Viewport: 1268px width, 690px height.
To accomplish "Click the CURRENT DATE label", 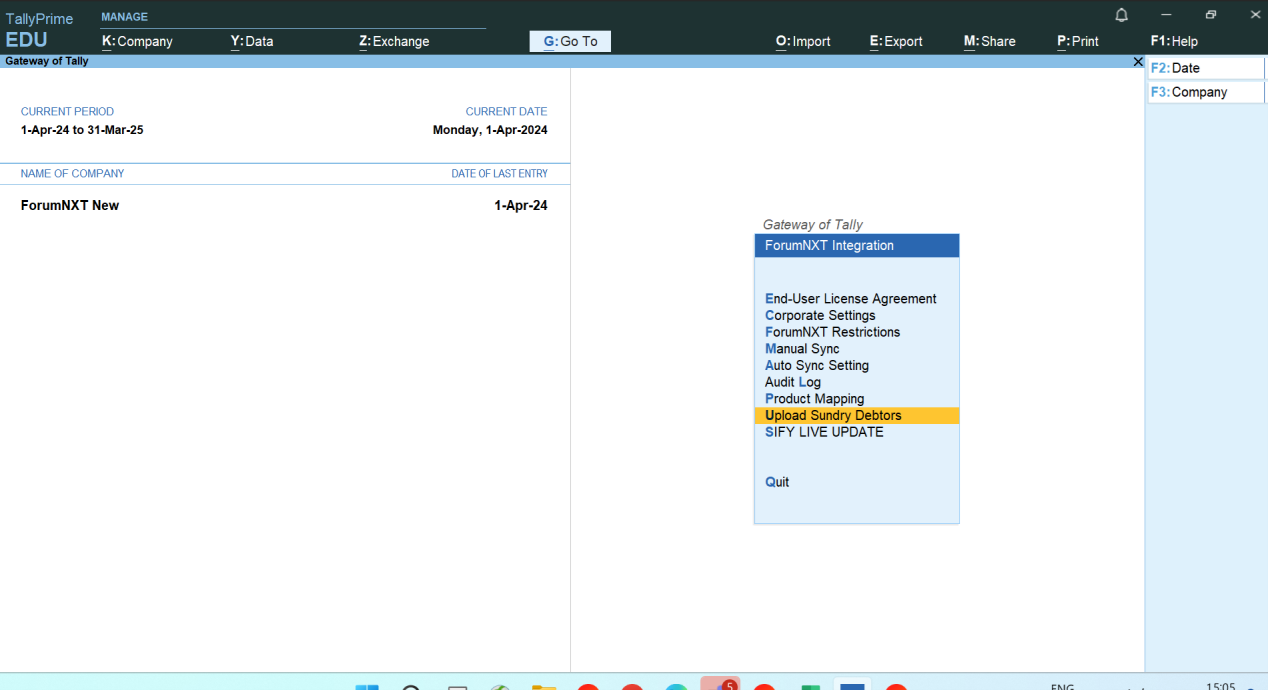I will pyautogui.click(x=506, y=111).
